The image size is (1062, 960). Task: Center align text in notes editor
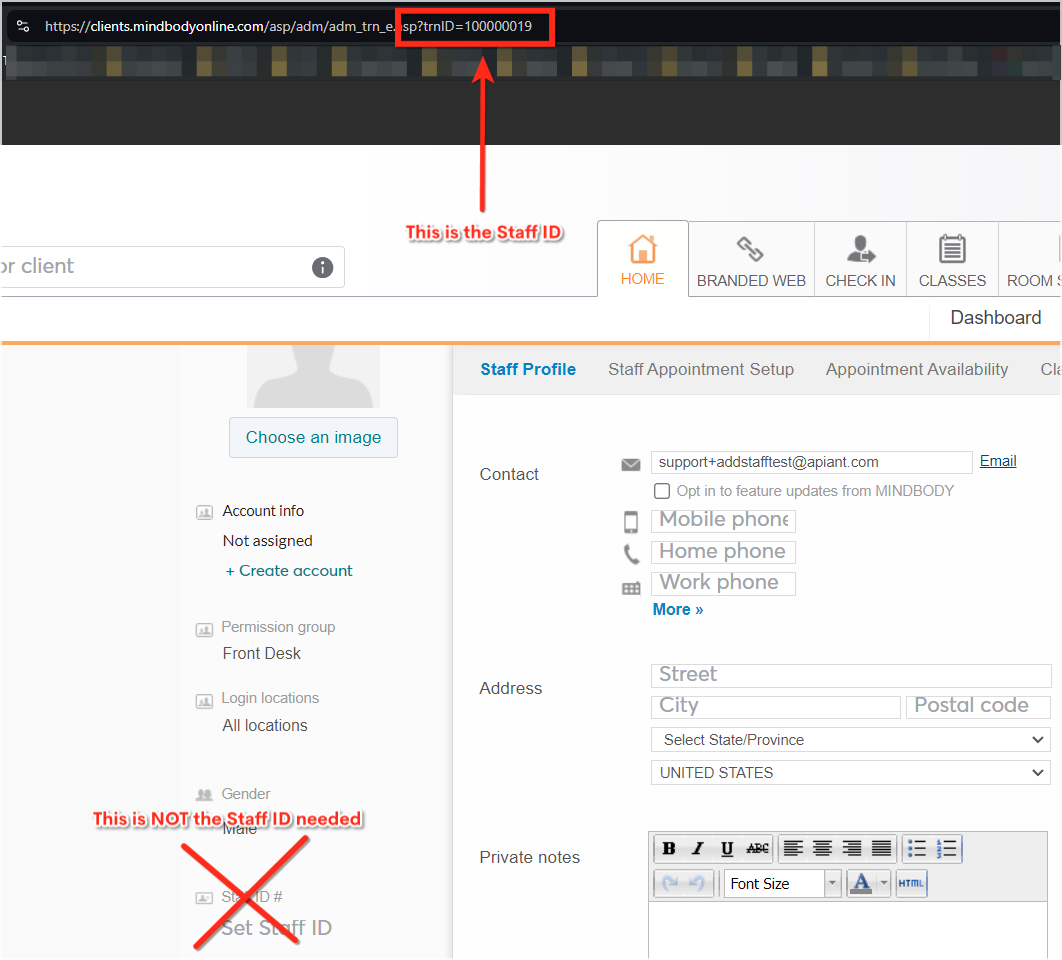822,849
